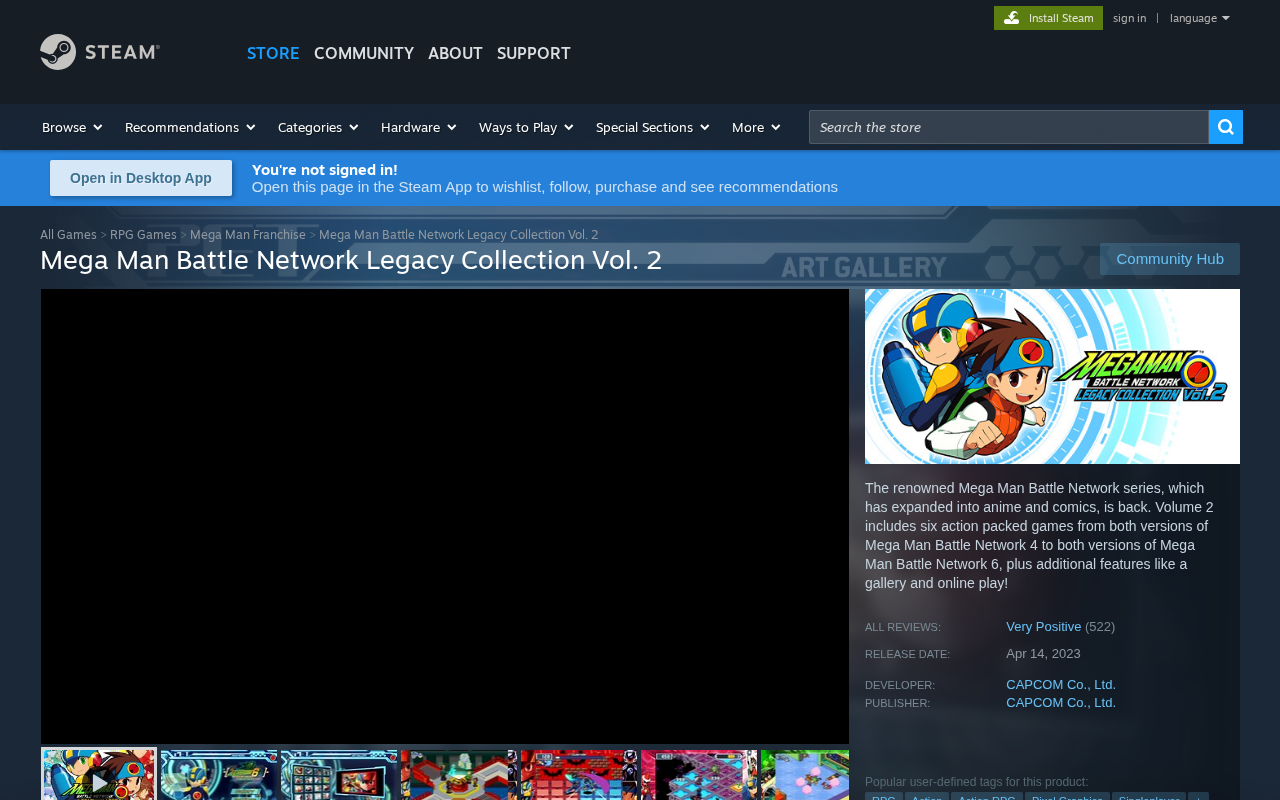
Task: Select the fourth thumbnail with red floor
Action: pos(459,775)
